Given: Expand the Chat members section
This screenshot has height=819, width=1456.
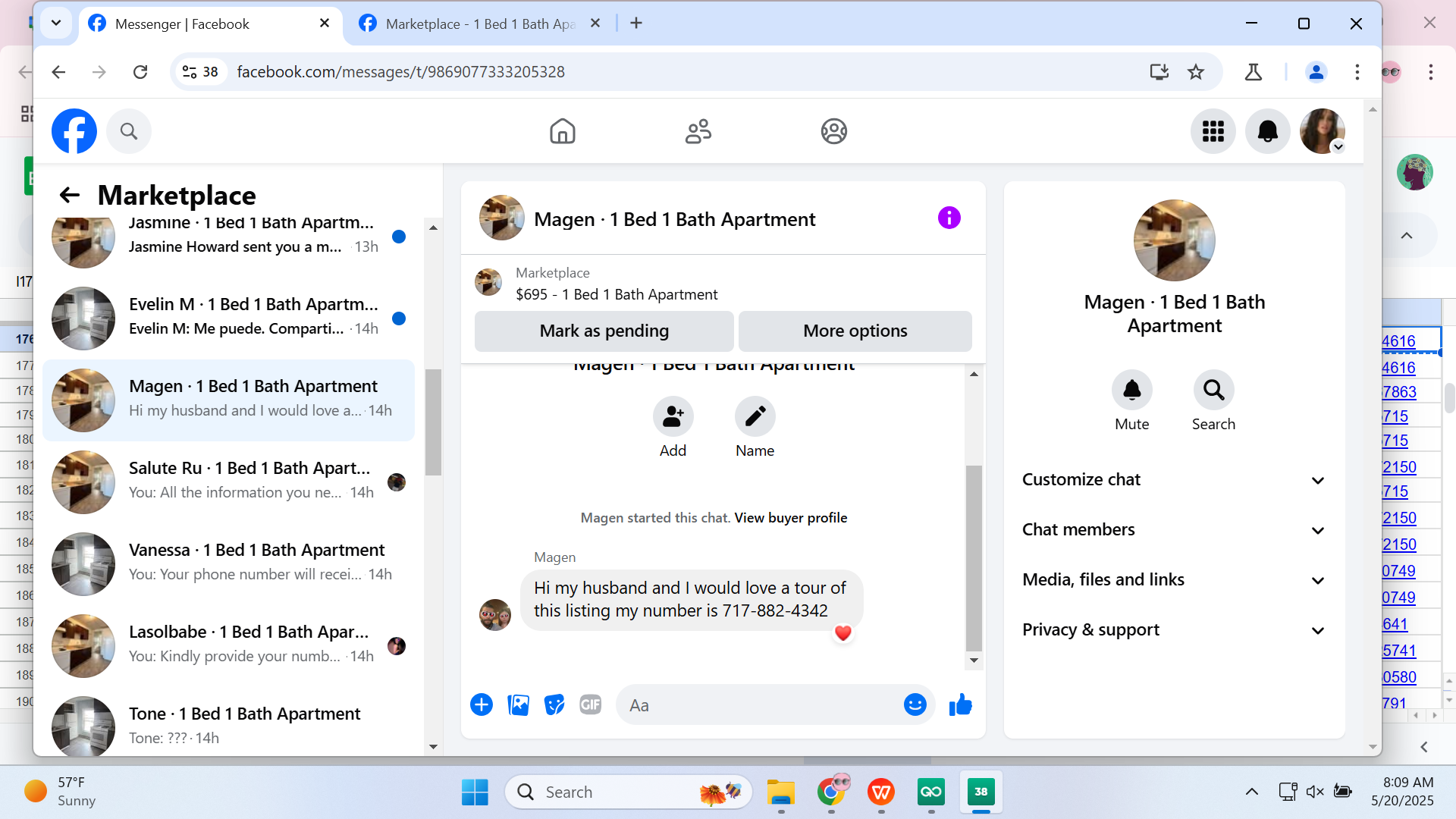Looking at the screenshot, I should pos(1174,530).
